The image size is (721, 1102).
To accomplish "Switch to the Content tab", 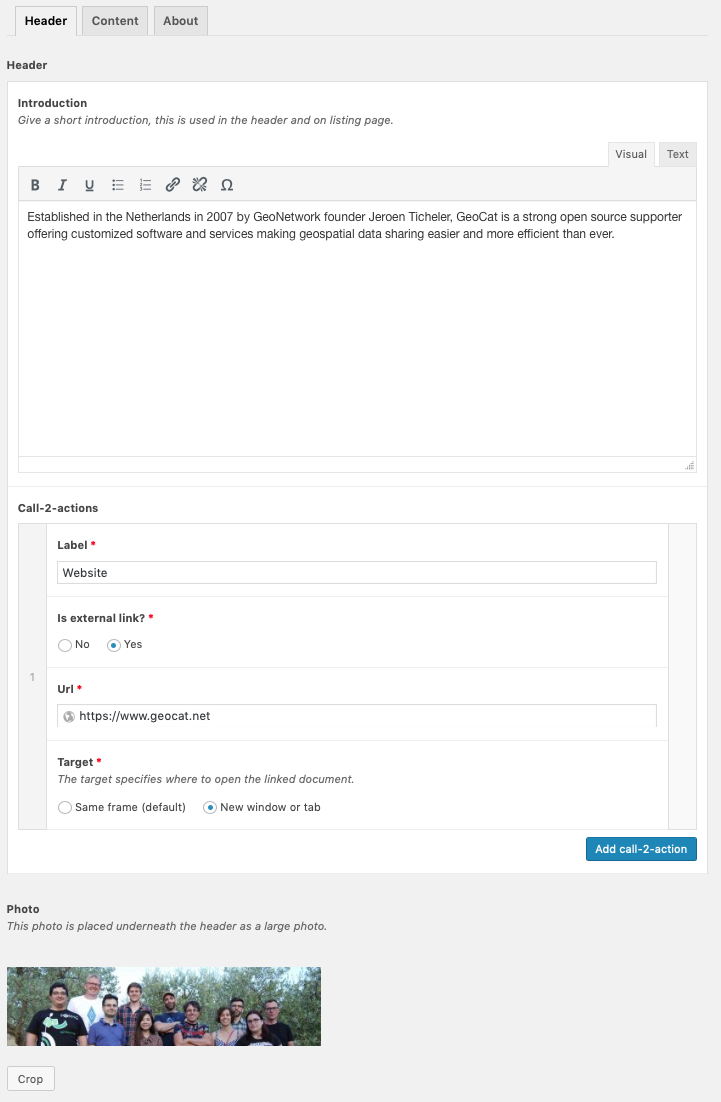I will (115, 21).
